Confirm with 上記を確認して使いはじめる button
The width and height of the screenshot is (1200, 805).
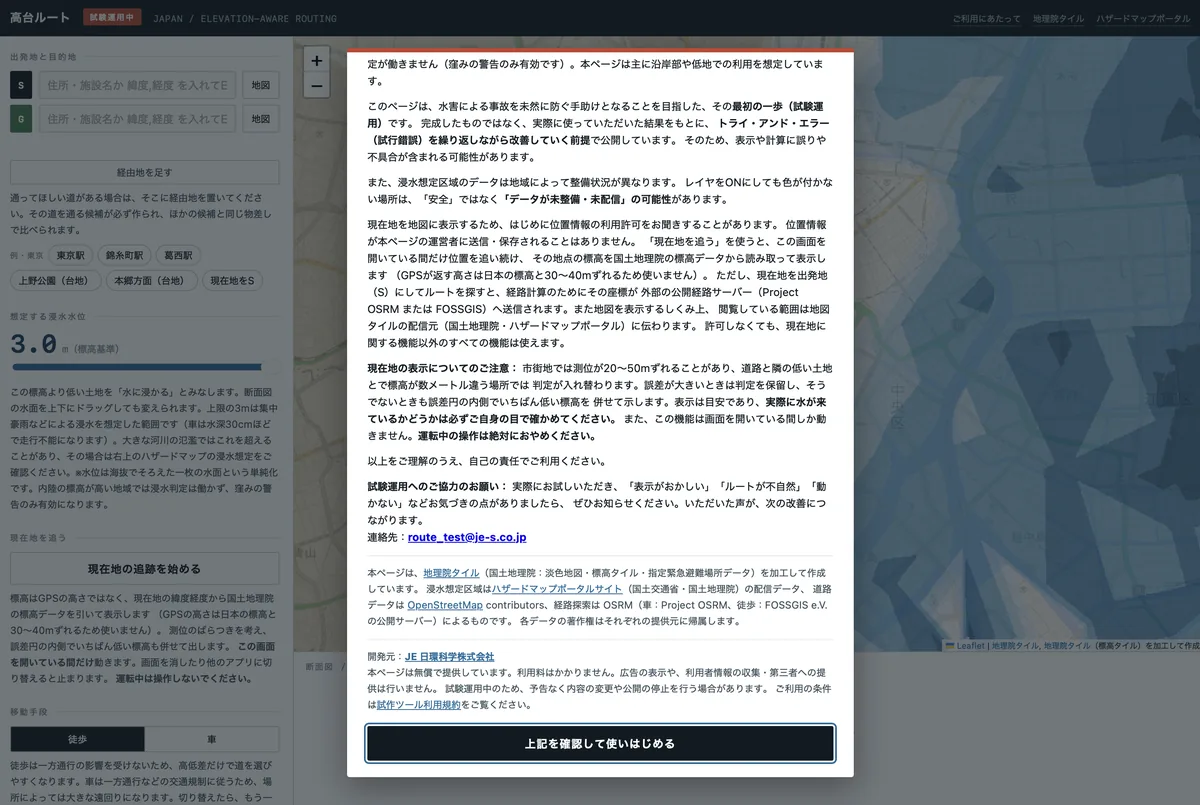tap(600, 744)
